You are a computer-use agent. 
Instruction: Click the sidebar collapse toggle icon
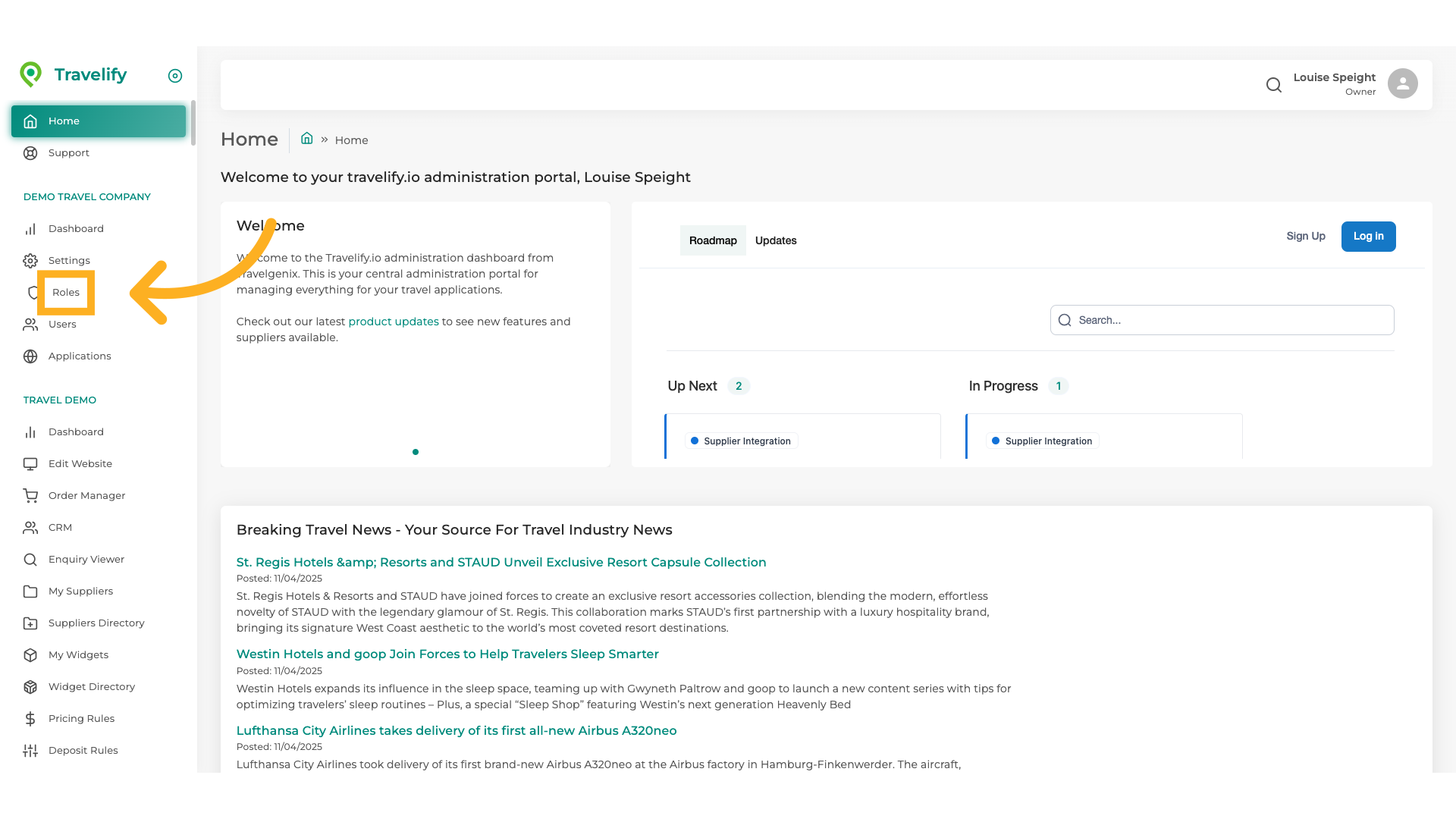pyautogui.click(x=175, y=76)
